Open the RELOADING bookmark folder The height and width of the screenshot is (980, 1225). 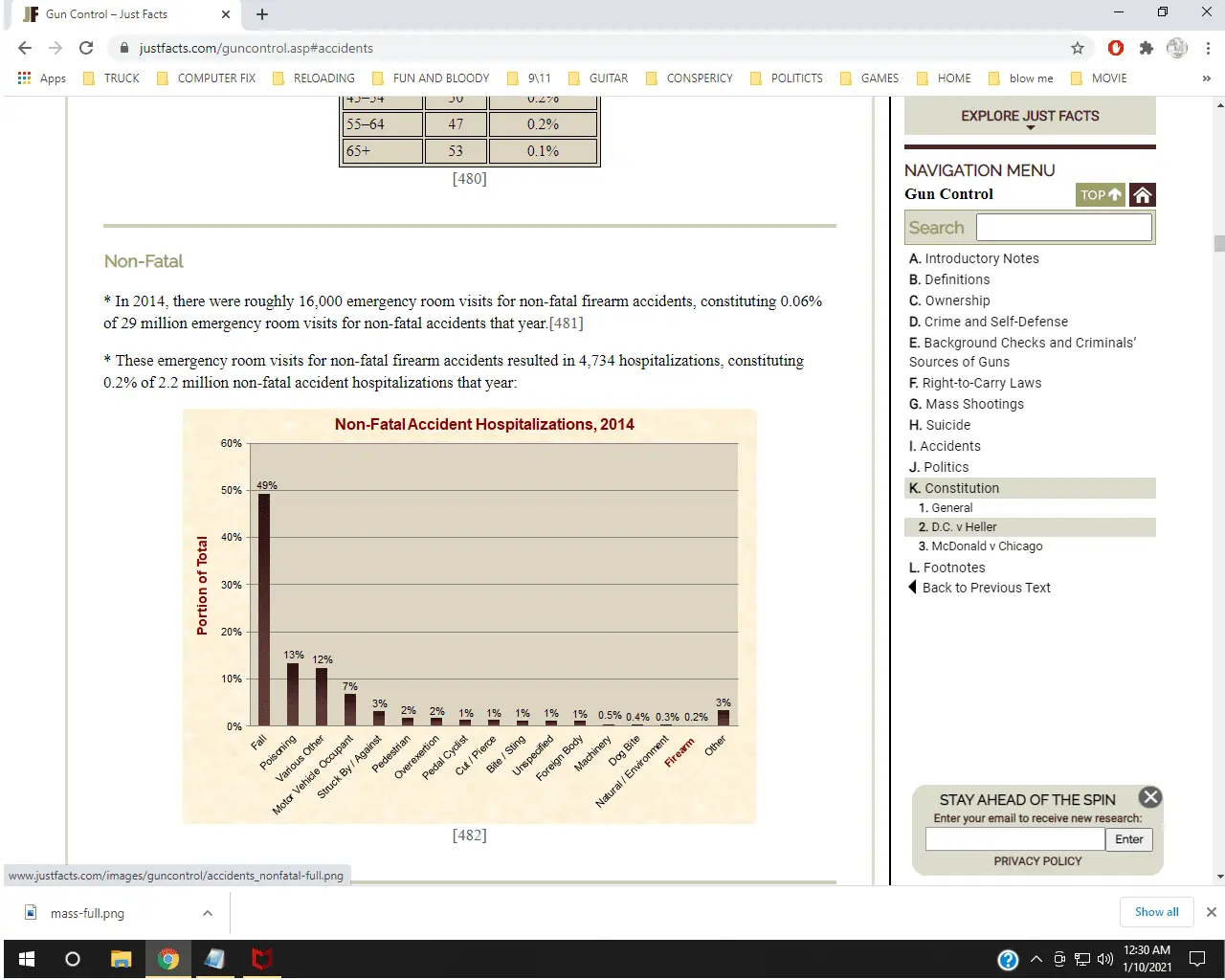pos(314,78)
